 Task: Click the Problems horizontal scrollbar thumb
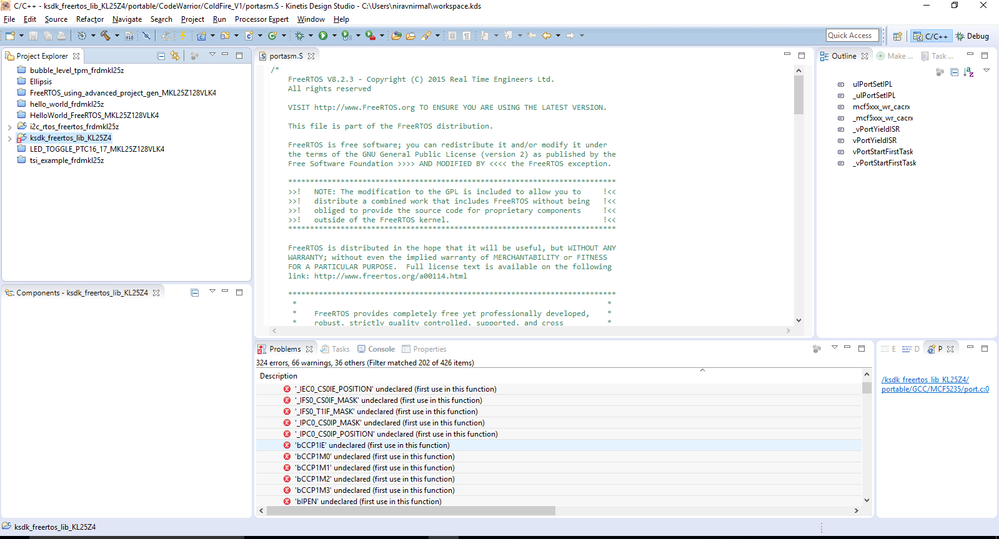click(411, 510)
